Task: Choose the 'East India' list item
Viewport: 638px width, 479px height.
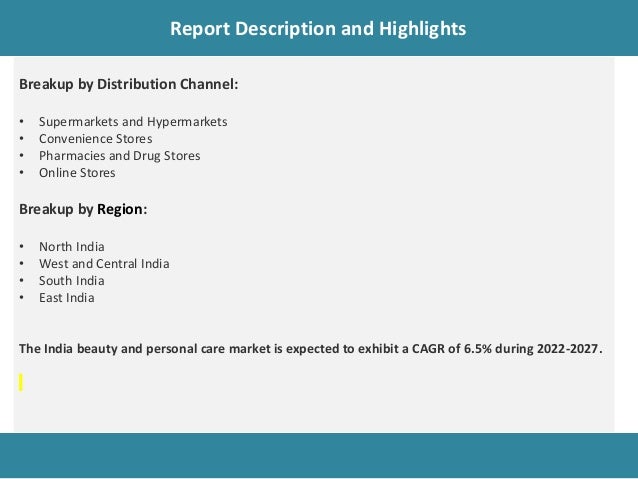Action: point(67,298)
